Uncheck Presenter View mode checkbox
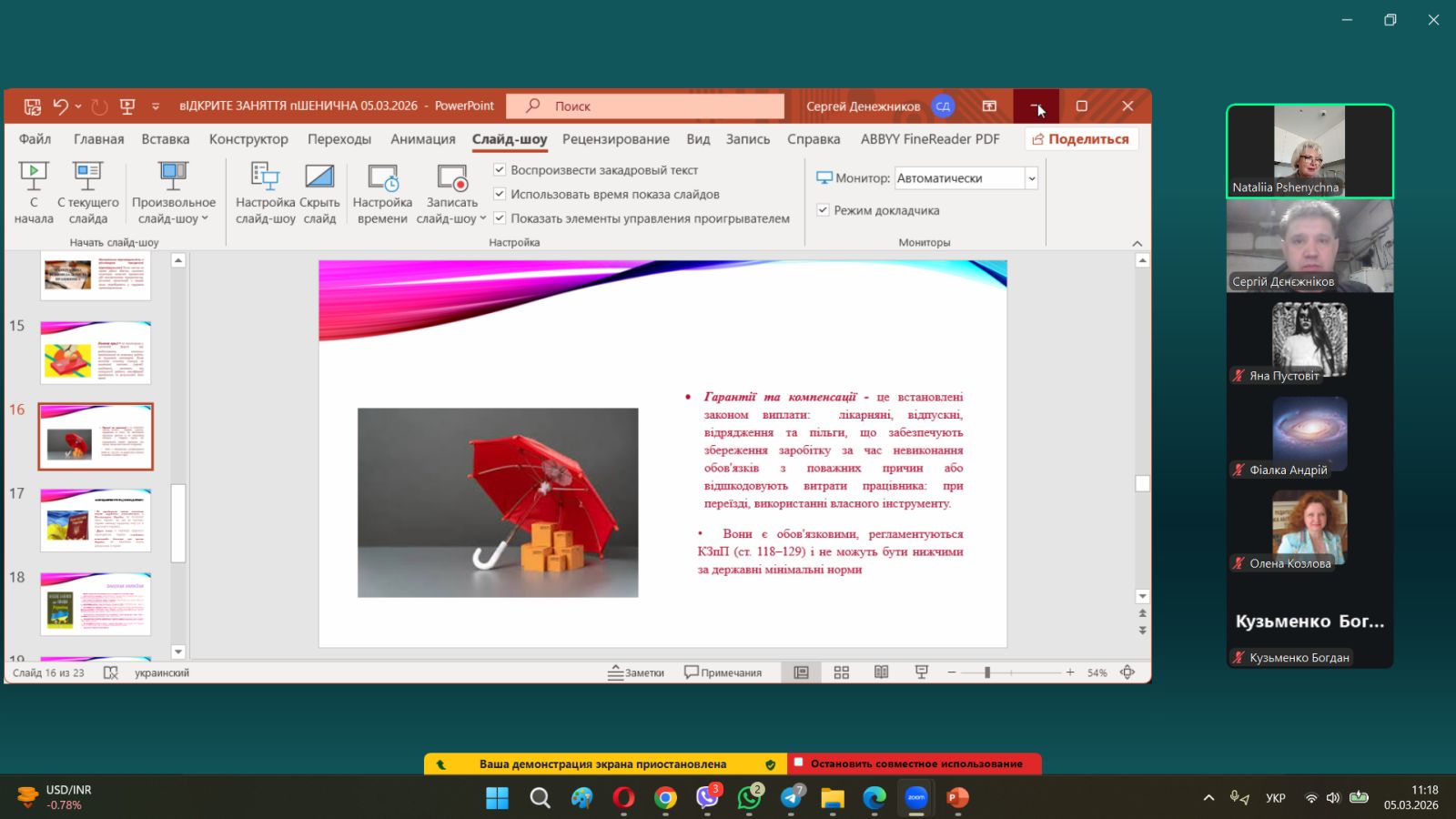Screen dimensions: 1456x819 (823, 210)
